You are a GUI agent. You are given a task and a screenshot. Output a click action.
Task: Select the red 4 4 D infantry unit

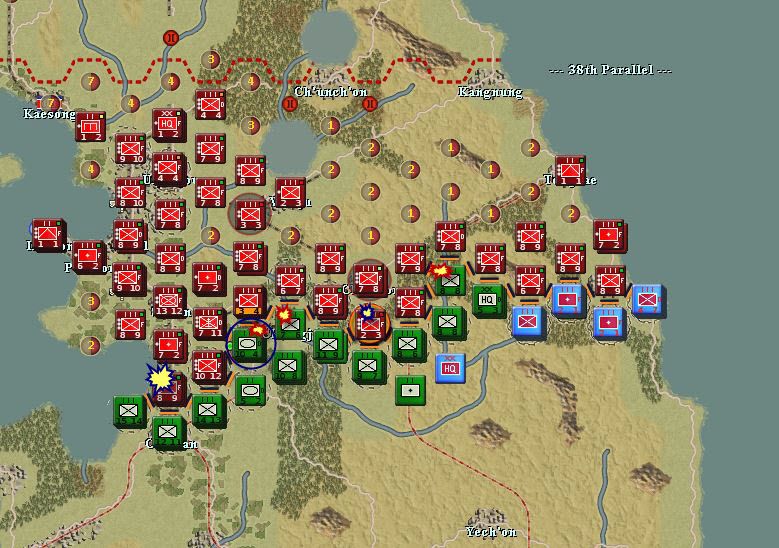[210, 105]
